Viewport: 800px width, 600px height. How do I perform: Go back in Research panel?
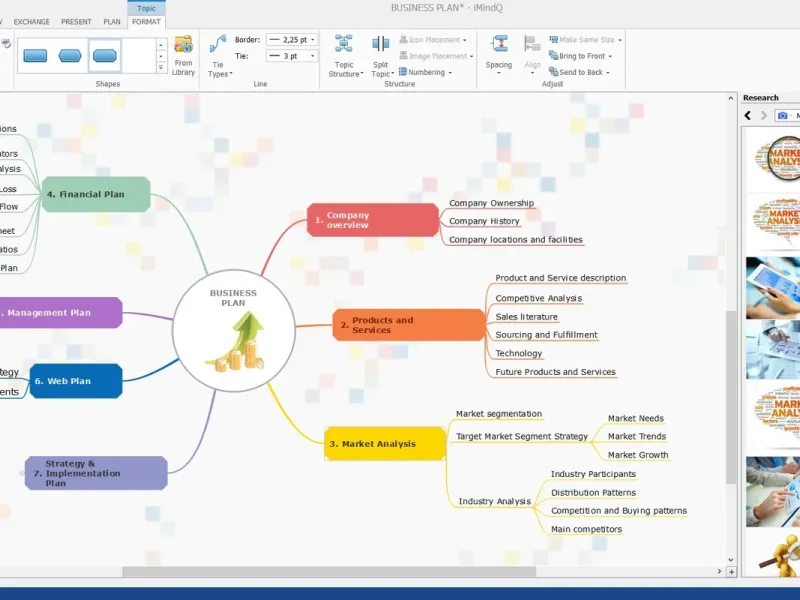pos(748,116)
